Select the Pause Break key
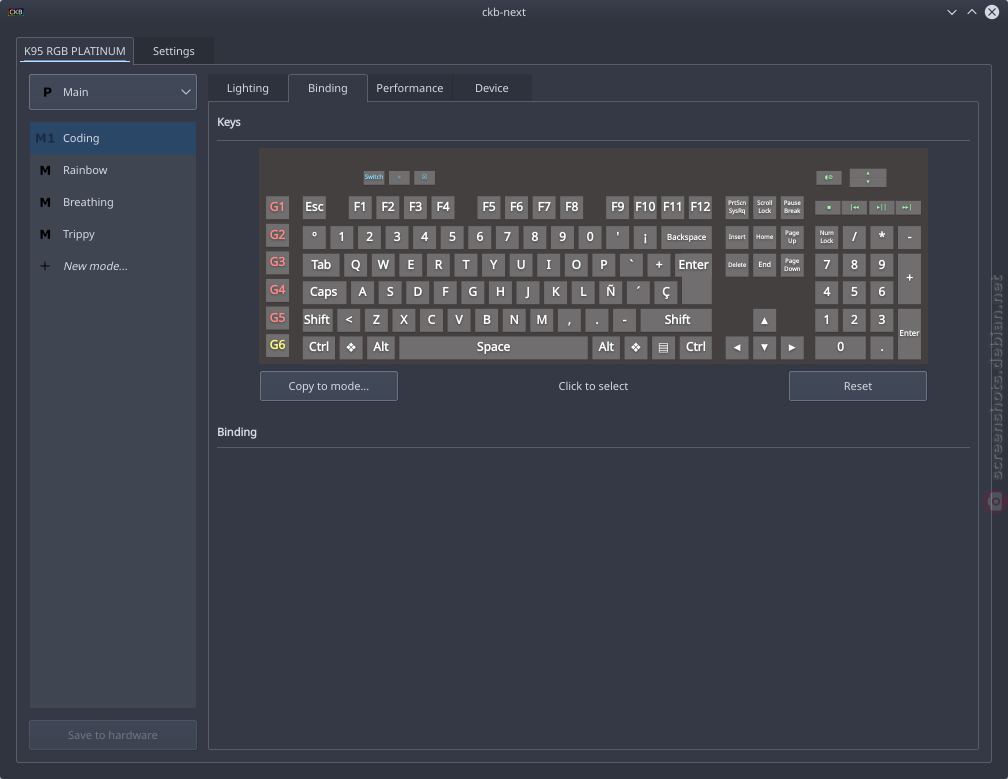The image size is (1008, 779). (x=792, y=207)
